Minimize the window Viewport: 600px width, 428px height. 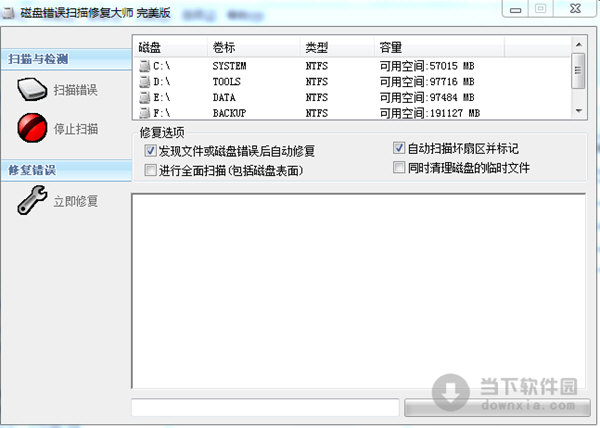515,9
